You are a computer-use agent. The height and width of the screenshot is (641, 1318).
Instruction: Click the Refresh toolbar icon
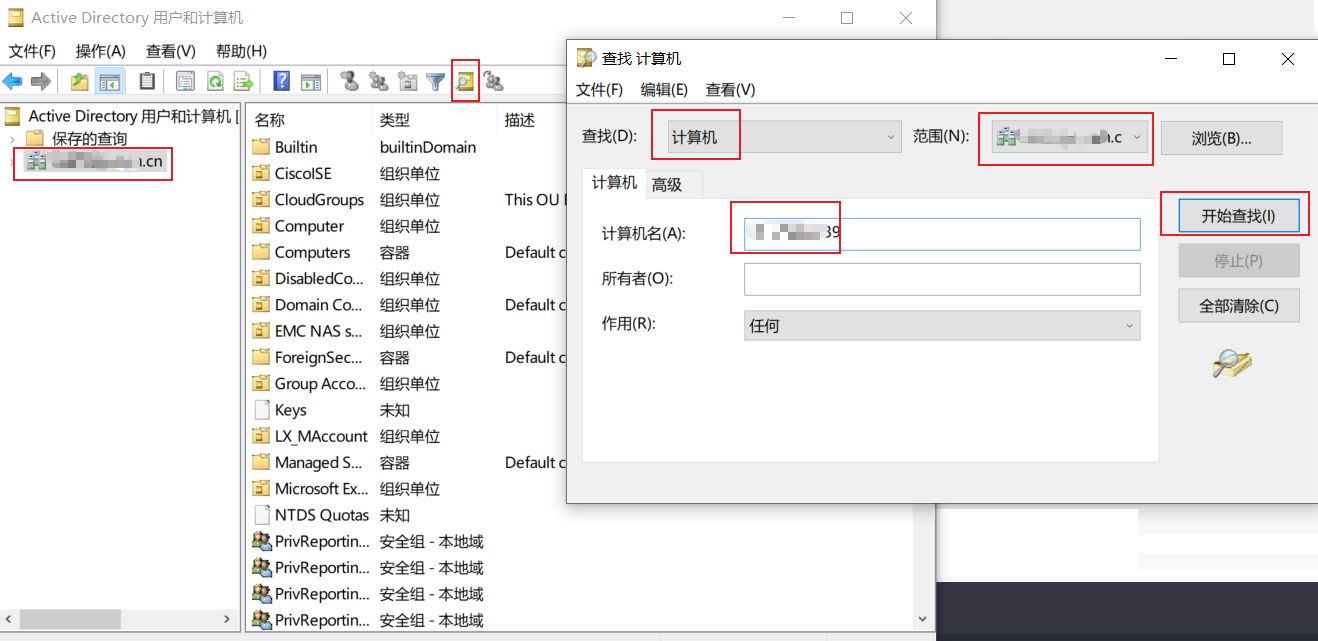click(x=214, y=82)
